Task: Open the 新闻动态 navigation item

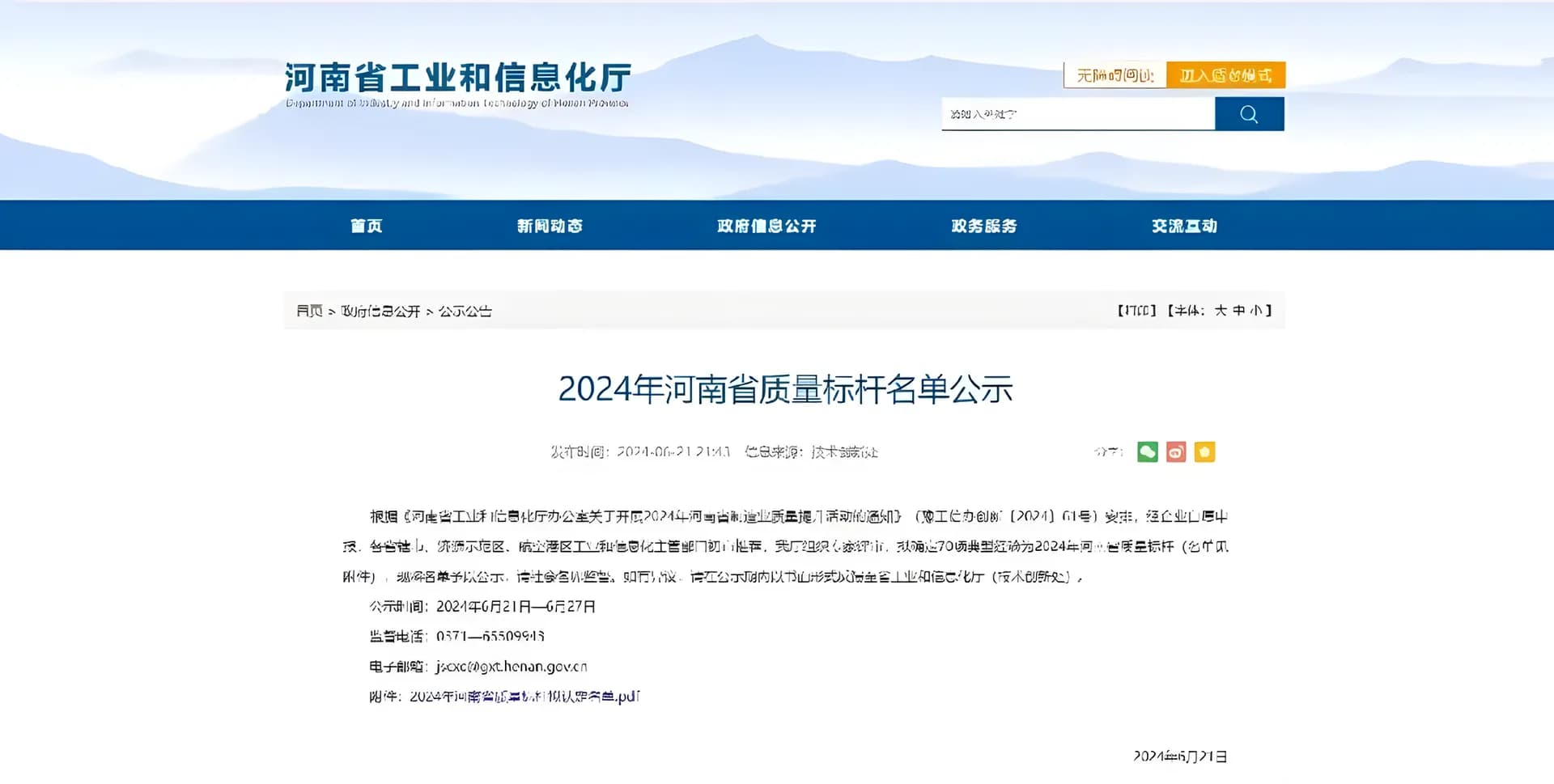Action: [x=550, y=226]
